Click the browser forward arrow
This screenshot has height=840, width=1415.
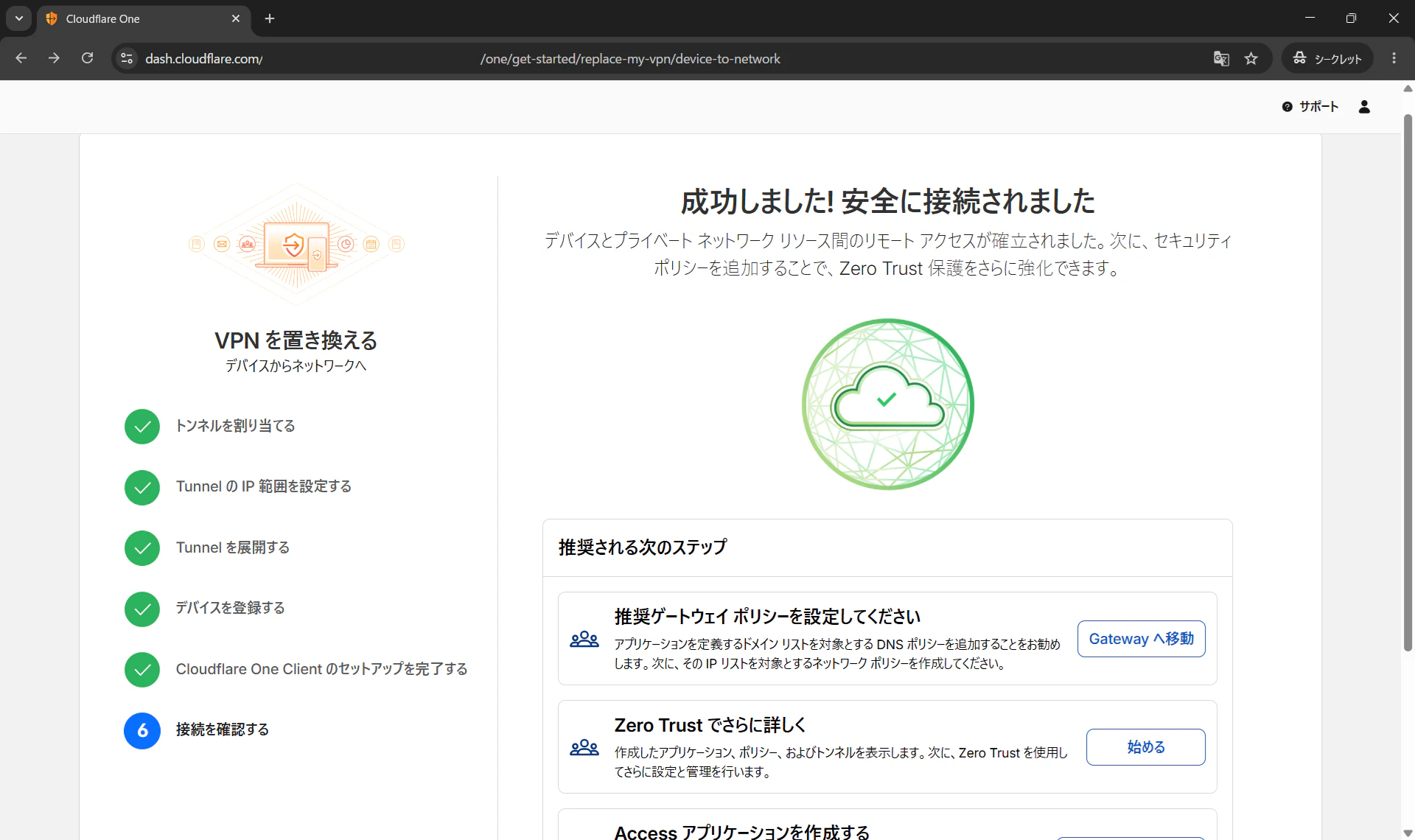(54, 58)
